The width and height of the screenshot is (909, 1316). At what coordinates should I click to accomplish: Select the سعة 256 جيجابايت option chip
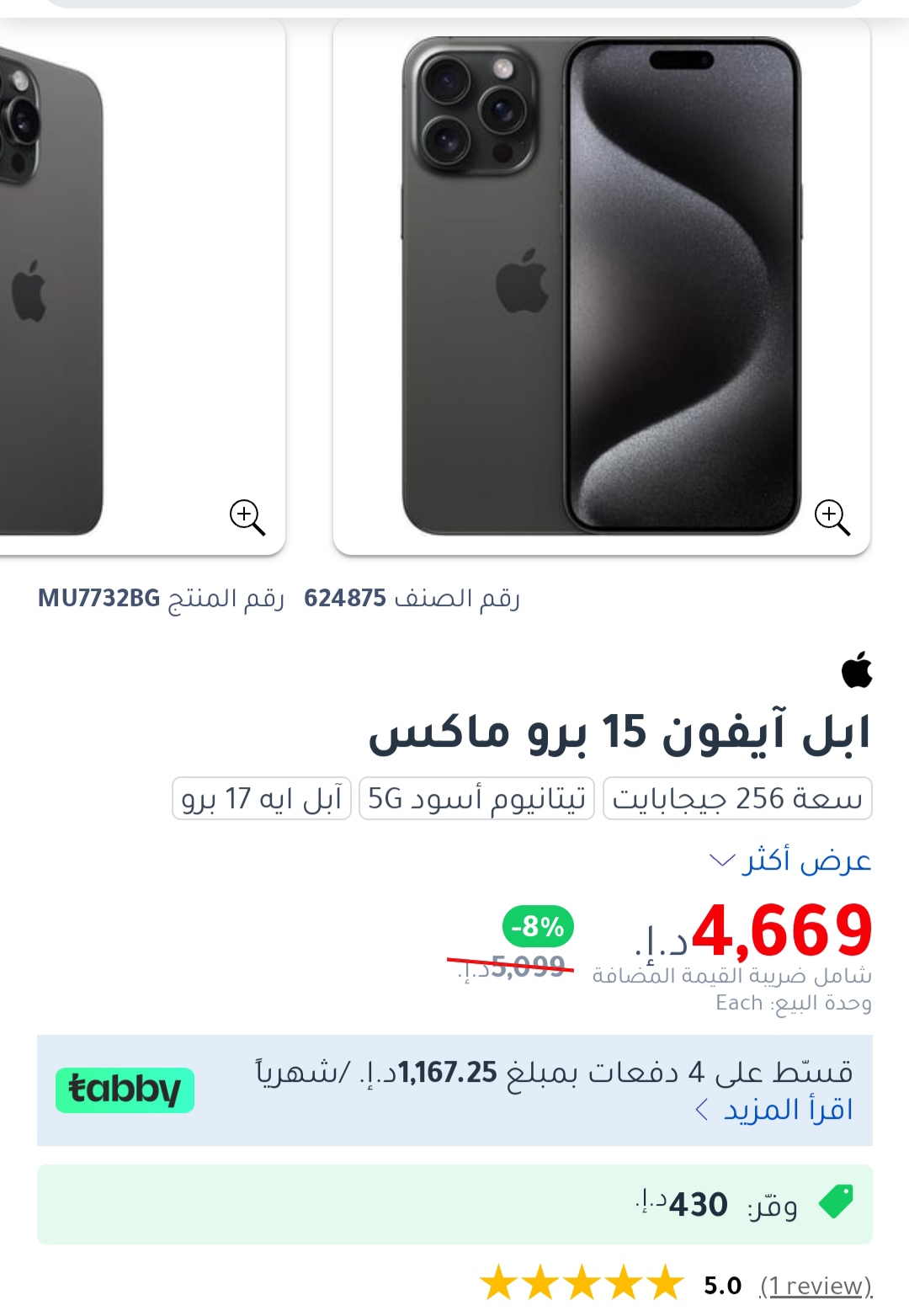(x=737, y=798)
